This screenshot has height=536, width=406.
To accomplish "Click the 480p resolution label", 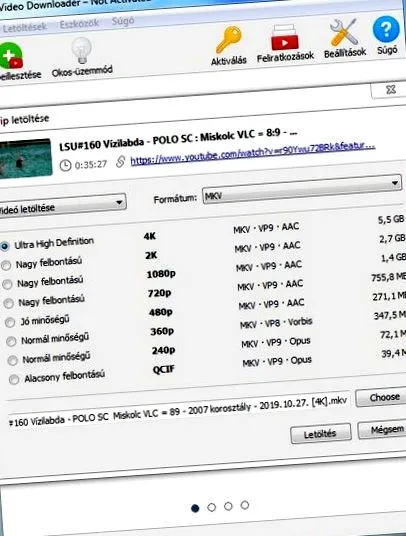I will [161, 312].
